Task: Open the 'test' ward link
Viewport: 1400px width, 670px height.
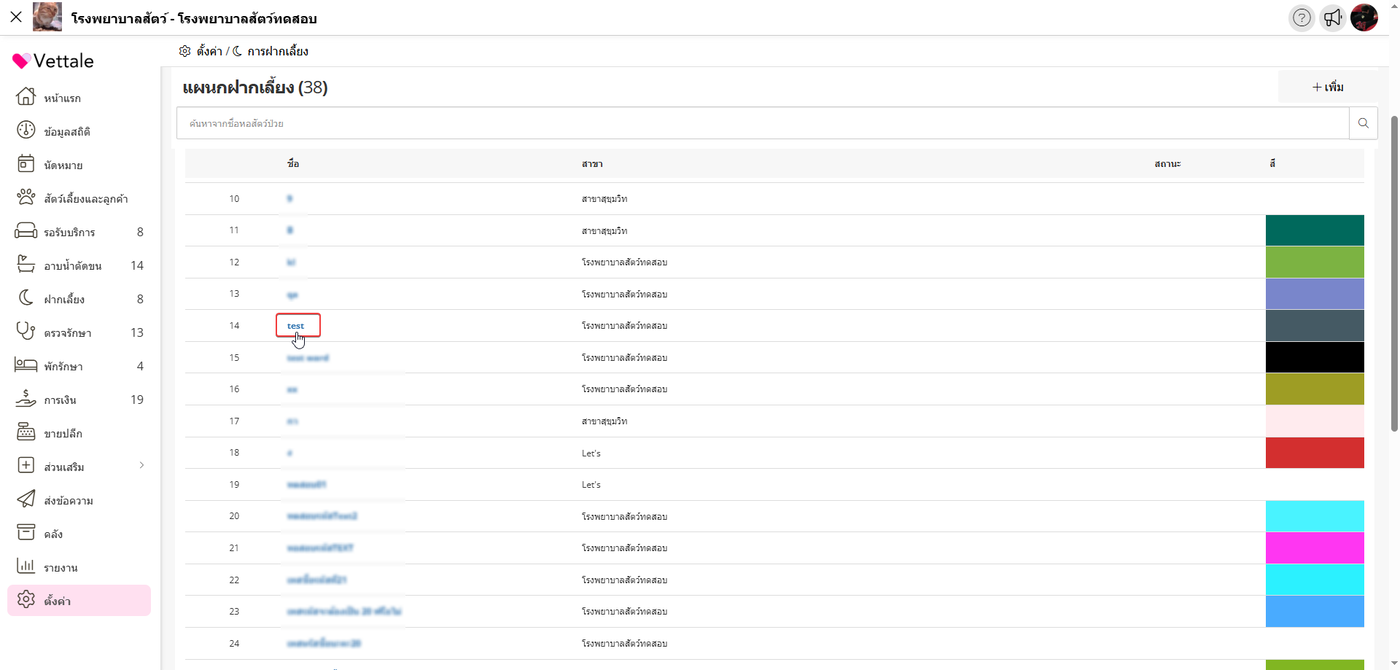Action: click(x=296, y=326)
